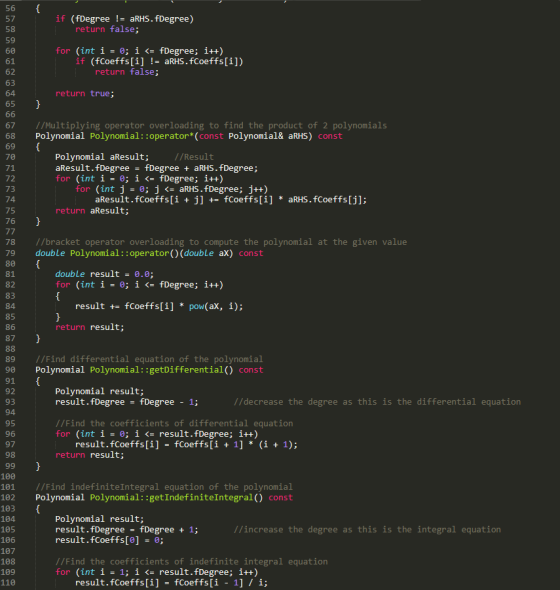This screenshot has width=560, height=590.
Task: Click '//Find the coefficients of indefinite integral' comment
Action: (x=192, y=561)
